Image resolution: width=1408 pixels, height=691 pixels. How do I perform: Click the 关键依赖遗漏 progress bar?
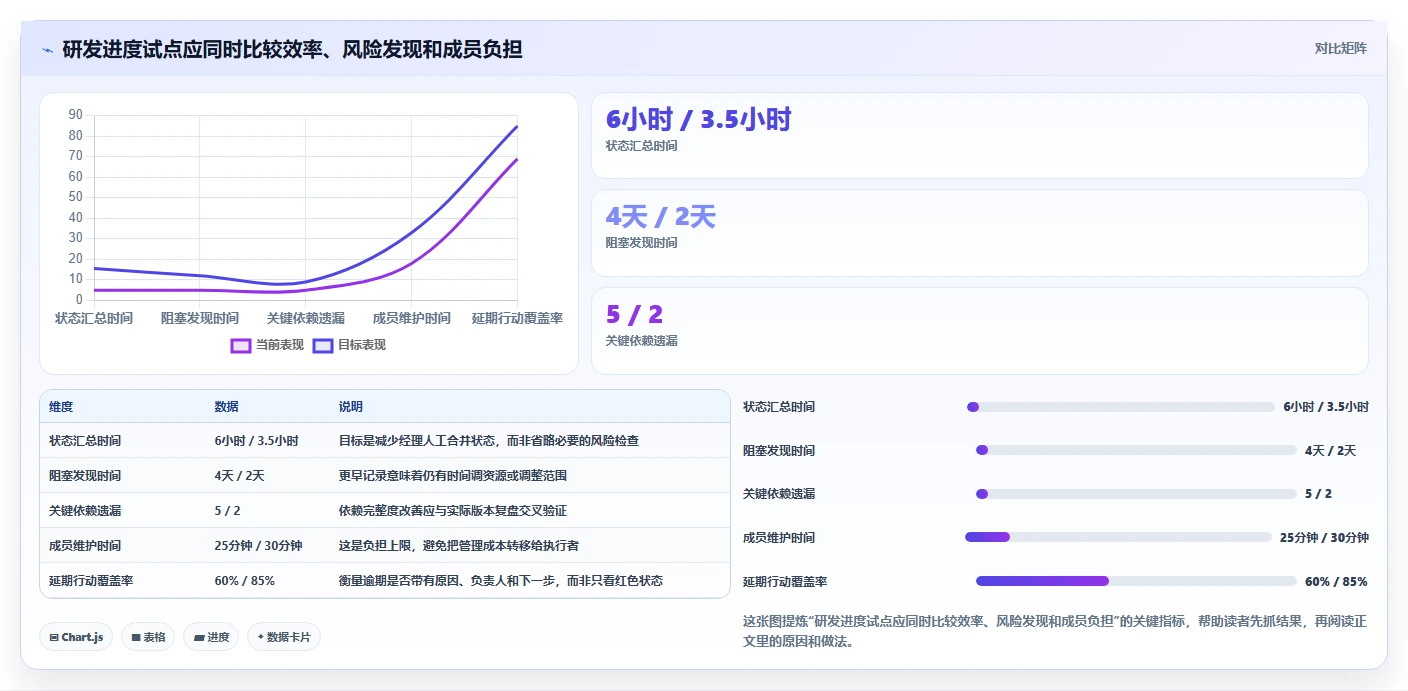(x=1136, y=494)
